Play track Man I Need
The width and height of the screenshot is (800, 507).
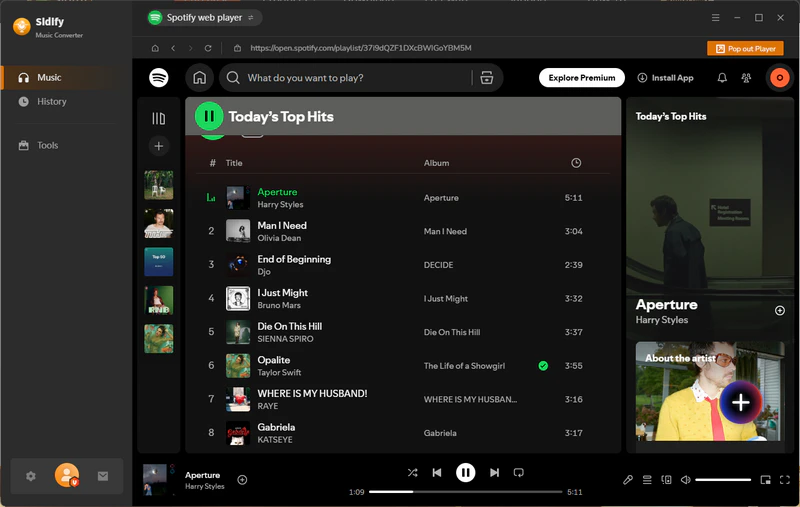click(x=403, y=231)
